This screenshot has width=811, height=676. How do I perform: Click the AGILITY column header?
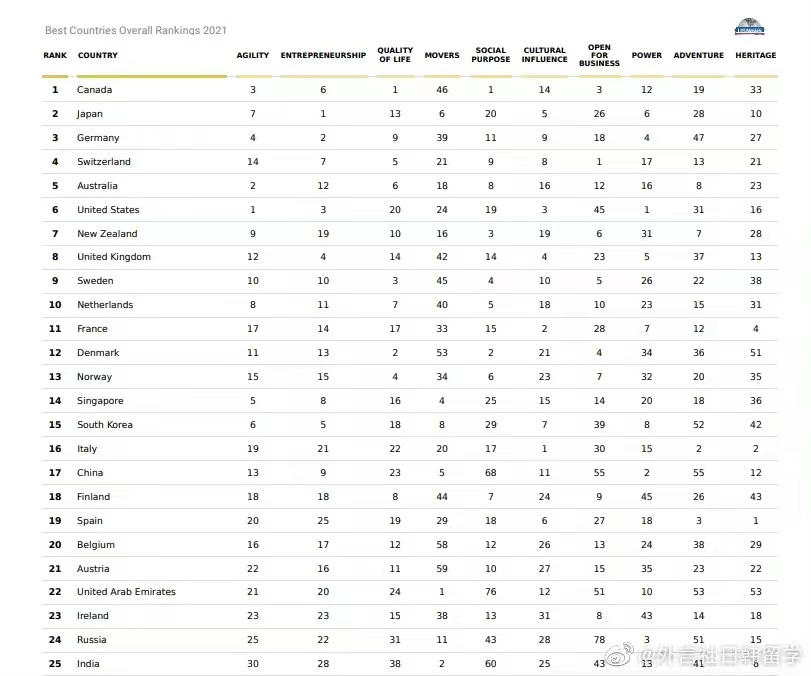[x=253, y=55]
